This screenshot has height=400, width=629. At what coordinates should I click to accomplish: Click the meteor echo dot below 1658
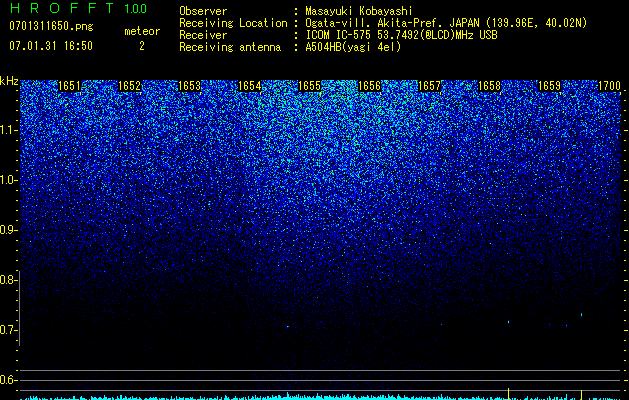[508, 322]
